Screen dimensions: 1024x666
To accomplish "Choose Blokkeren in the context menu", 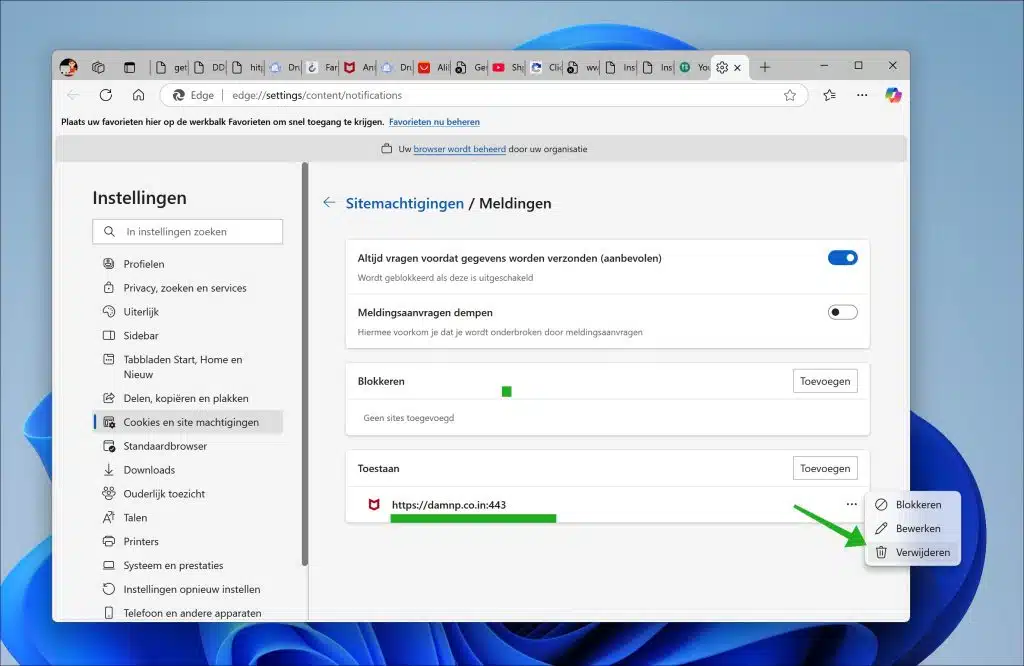I will click(x=912, y=504).
